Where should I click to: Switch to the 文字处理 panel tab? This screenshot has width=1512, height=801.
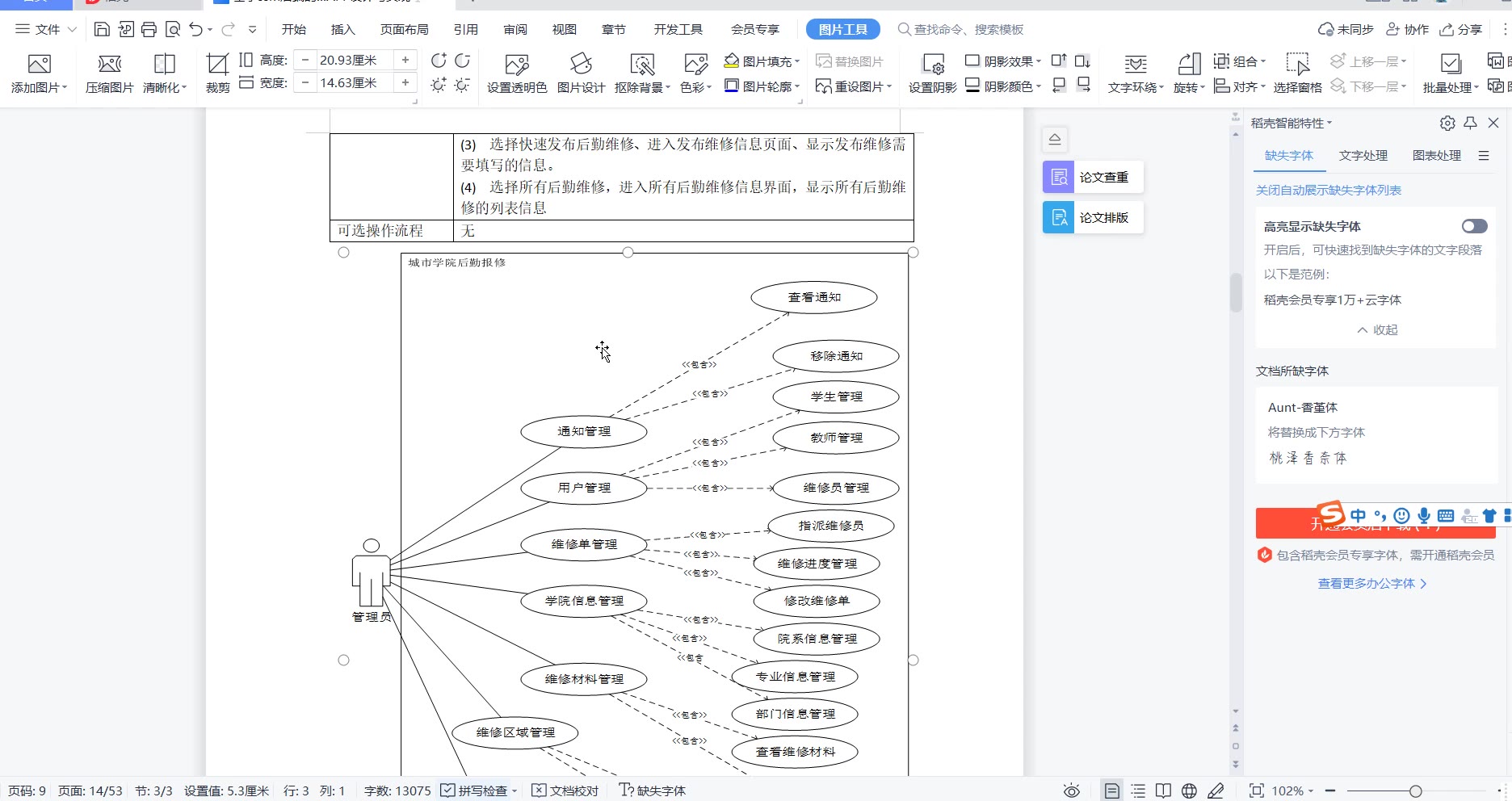coord(1363,156)
